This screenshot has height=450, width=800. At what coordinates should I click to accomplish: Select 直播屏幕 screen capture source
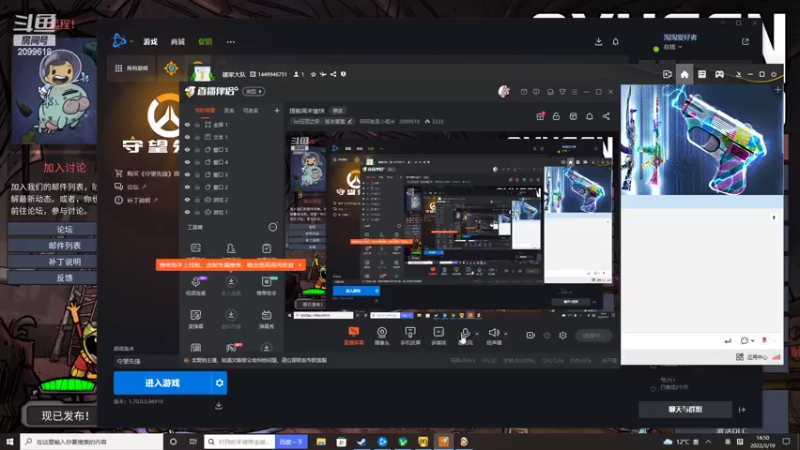tap(354, 336)
